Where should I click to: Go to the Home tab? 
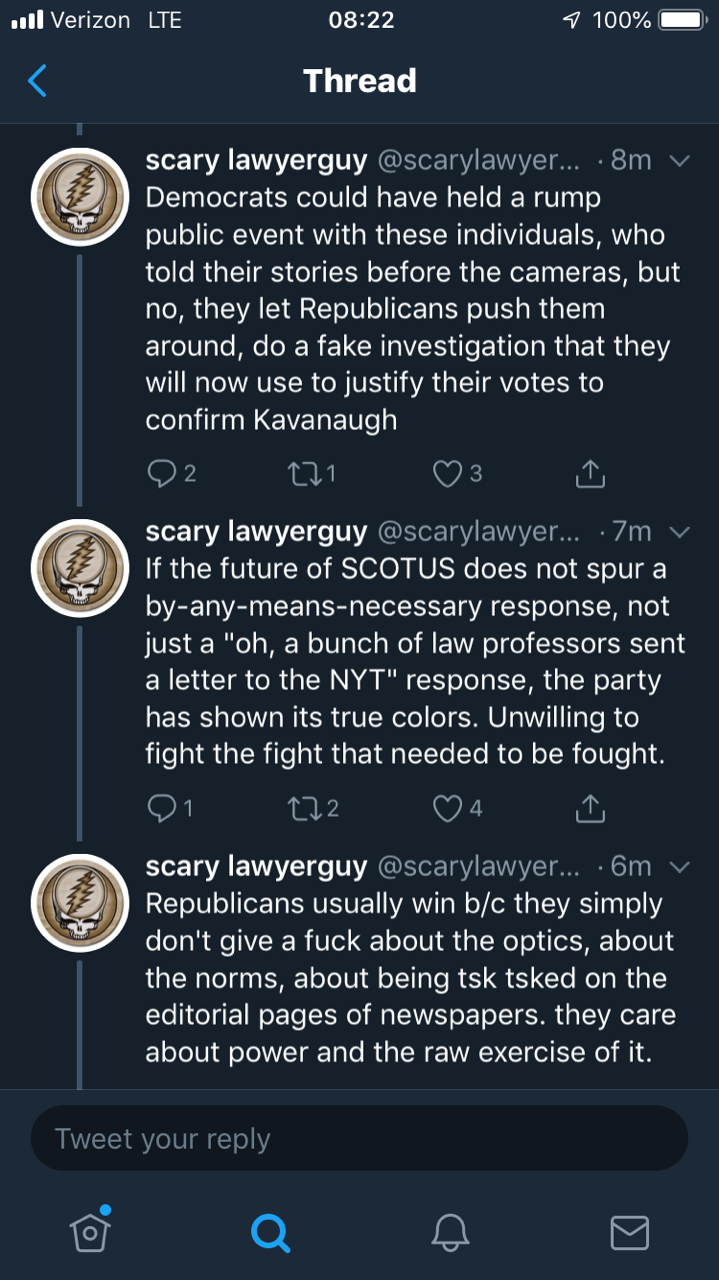[90, 1231]
